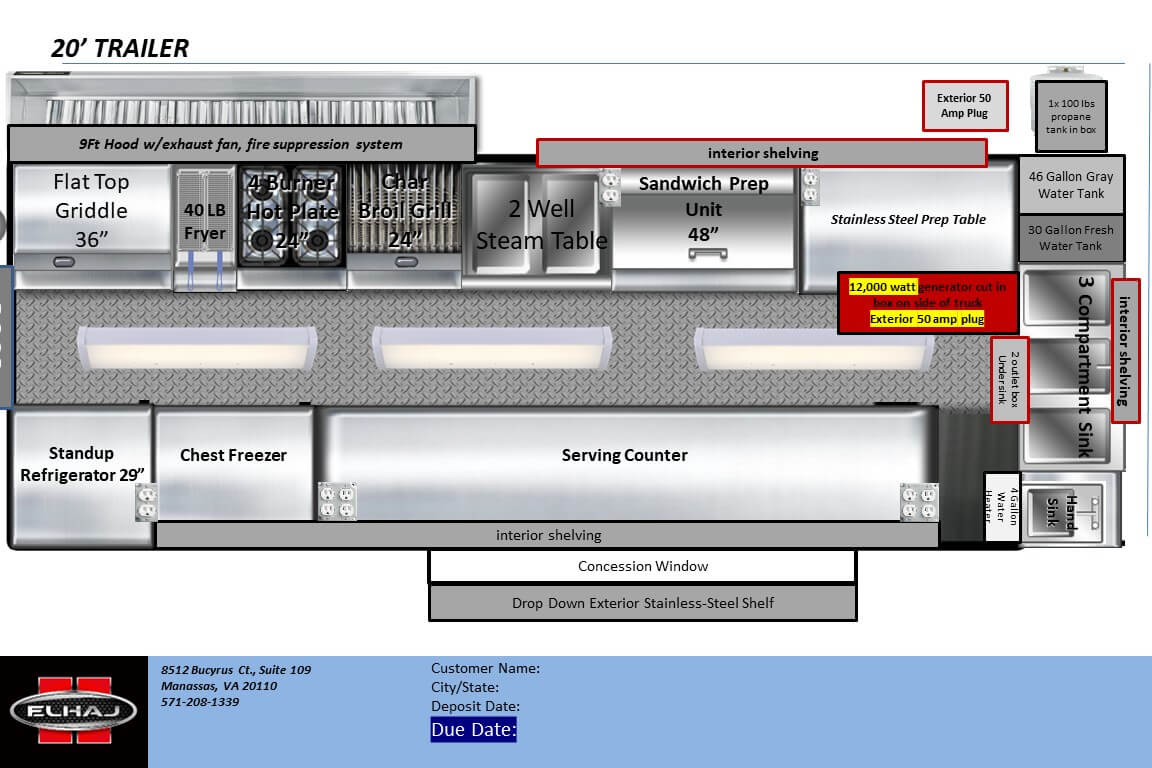Viewport: 1152px width, 768px height.
Task: Click the Standup Refrigerator 29" outlet
Action: pyautogui.click(x=147, y=503)
